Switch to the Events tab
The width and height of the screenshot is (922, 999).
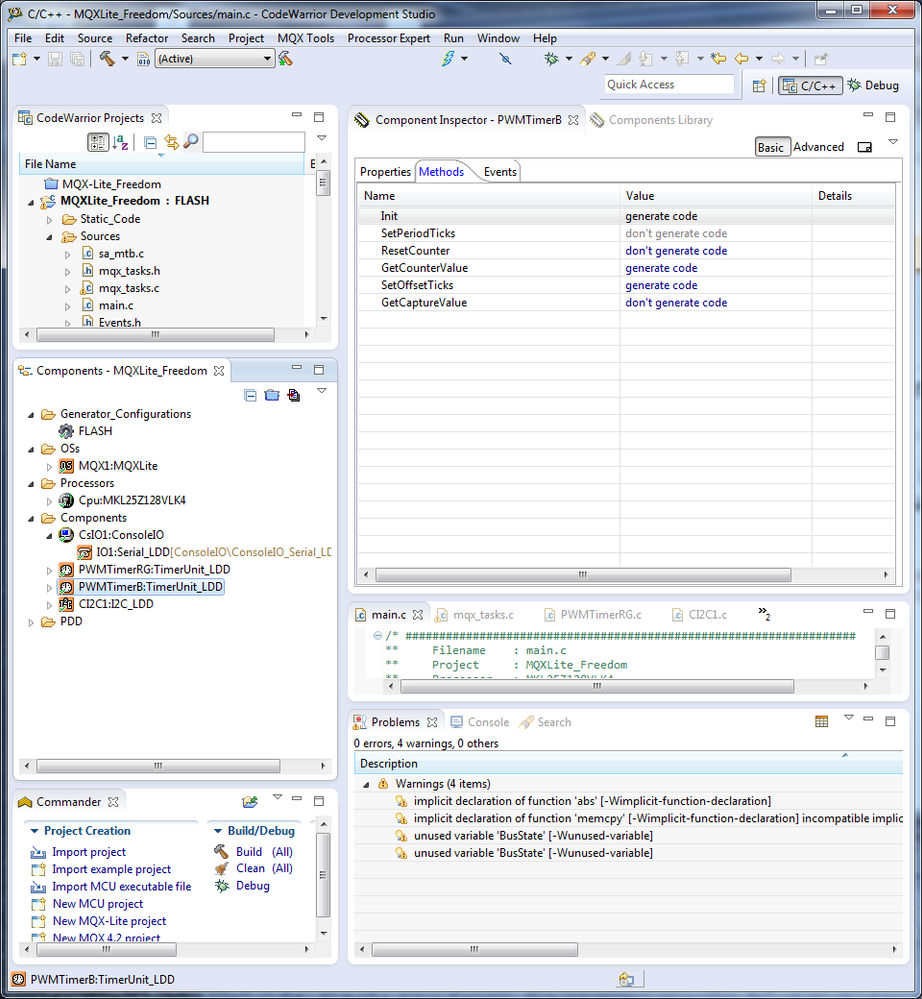coord(500,172)
